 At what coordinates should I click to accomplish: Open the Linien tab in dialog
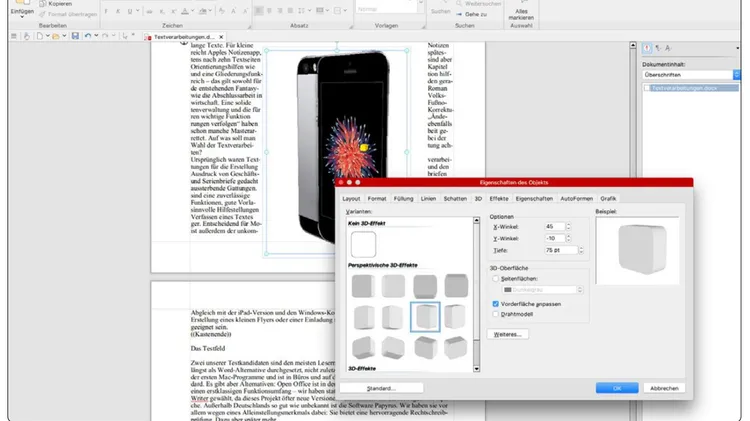428,199
